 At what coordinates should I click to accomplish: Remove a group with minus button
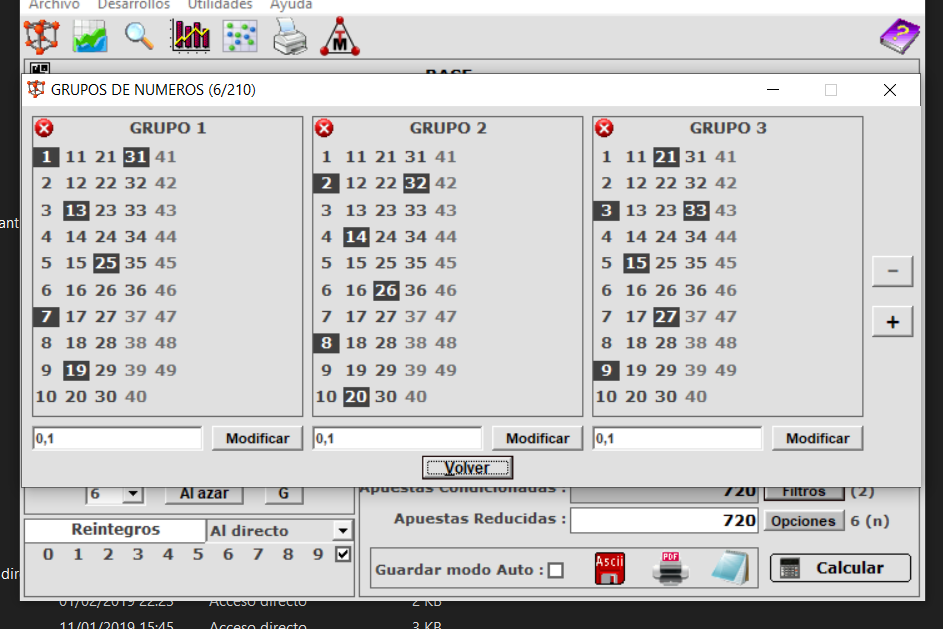892,271
